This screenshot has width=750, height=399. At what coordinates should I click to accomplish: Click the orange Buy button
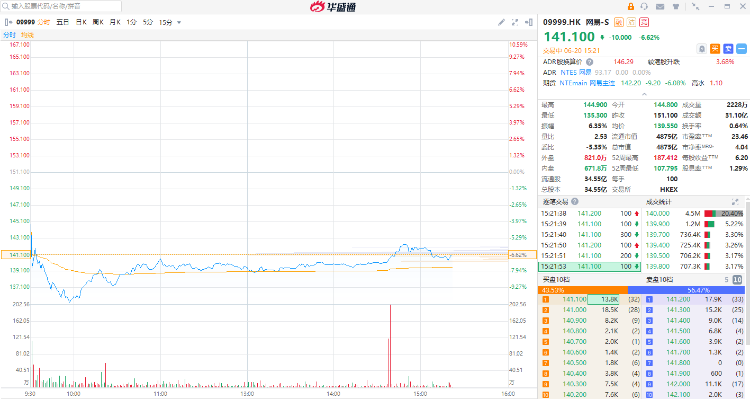[x=715, y=49]
